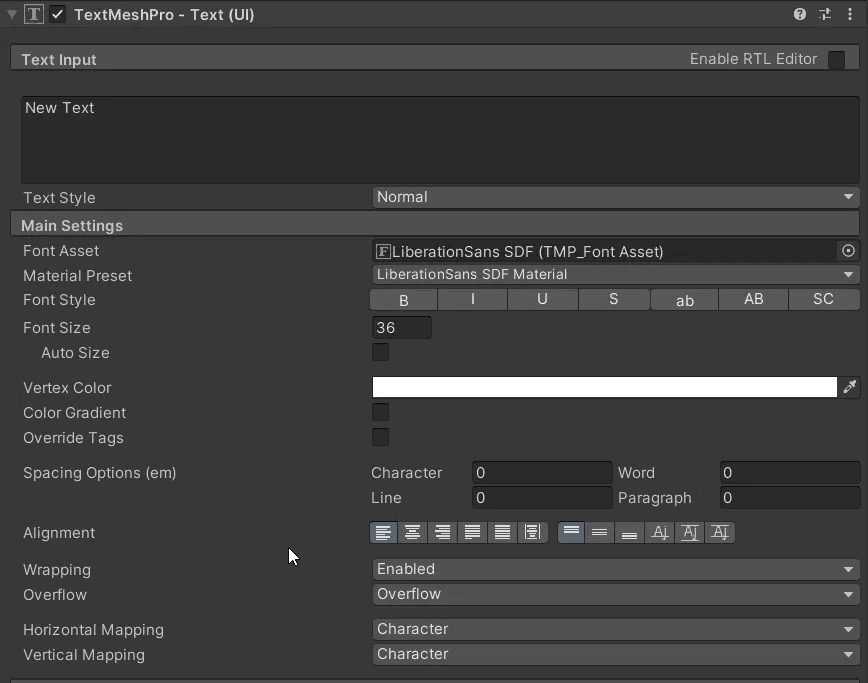Set bottom vertical text alignment

point(629,532)
